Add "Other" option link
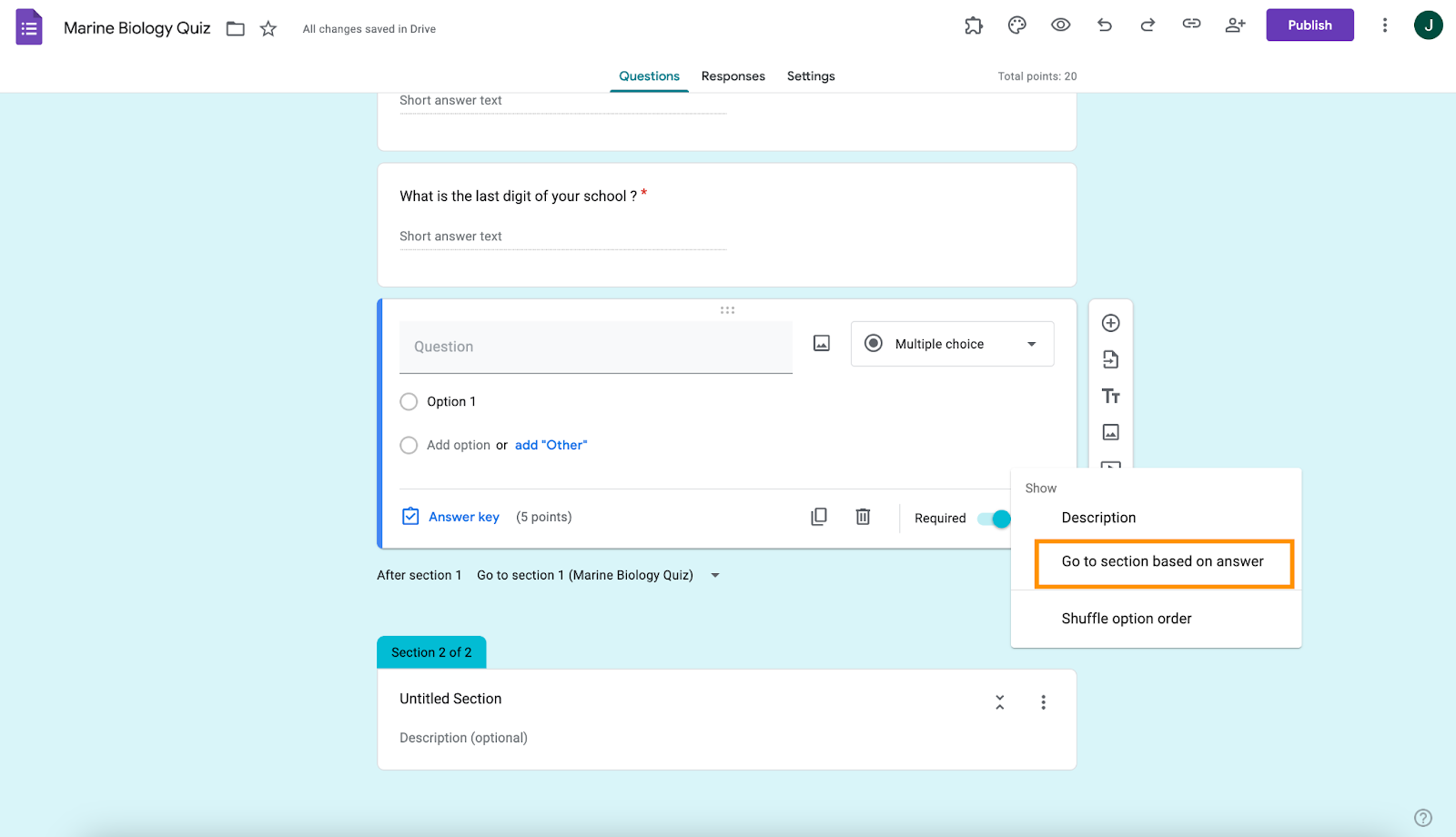This screenshot has height=837, width=1456. pyautogui.click(x=551, y=445)
